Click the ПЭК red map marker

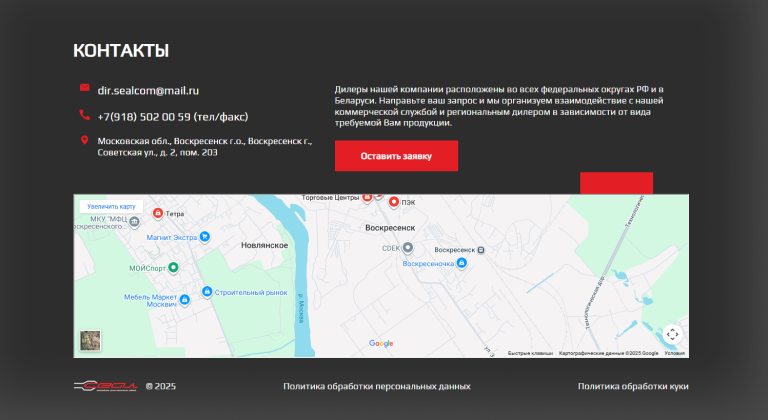[393, 202]
